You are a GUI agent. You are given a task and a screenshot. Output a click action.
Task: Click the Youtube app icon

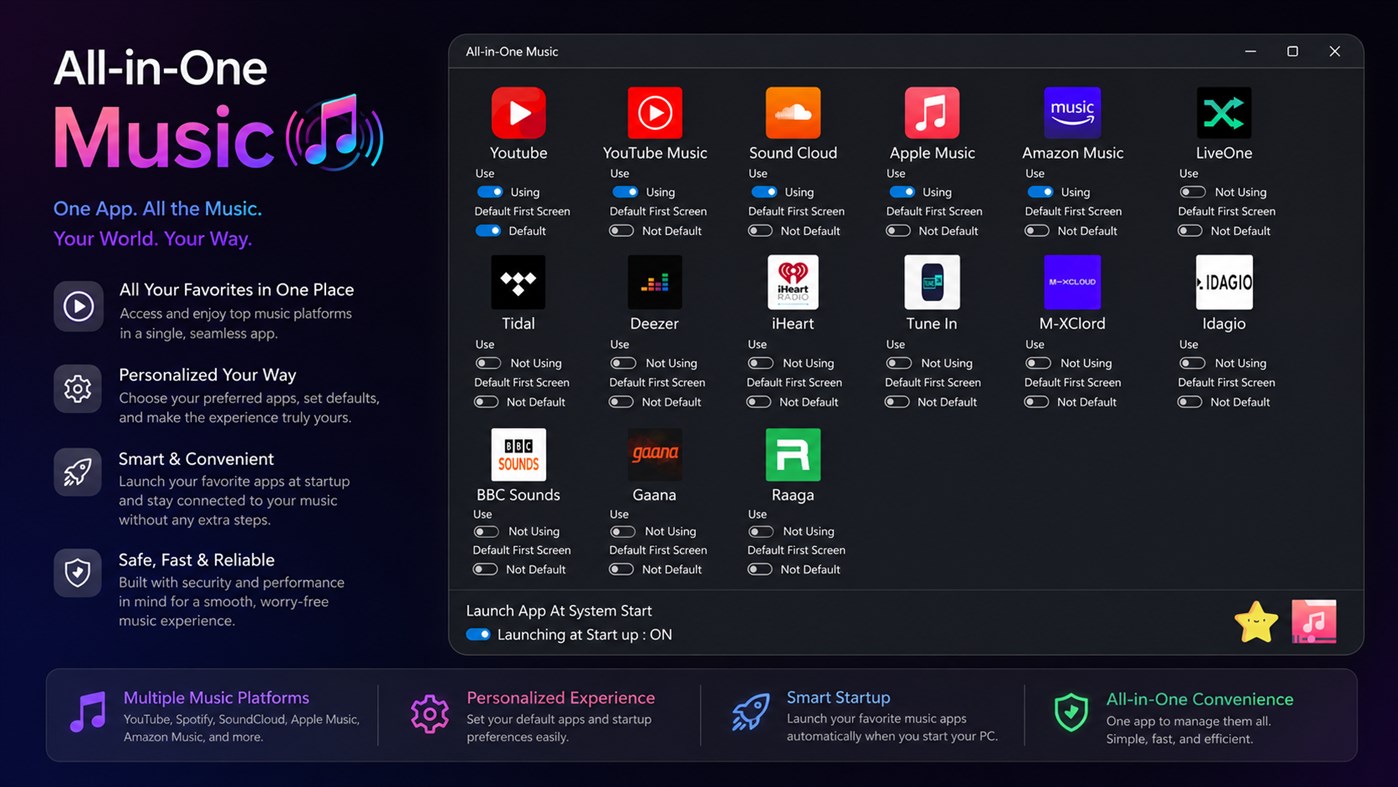pyautogui.click(x=518, y=112)
